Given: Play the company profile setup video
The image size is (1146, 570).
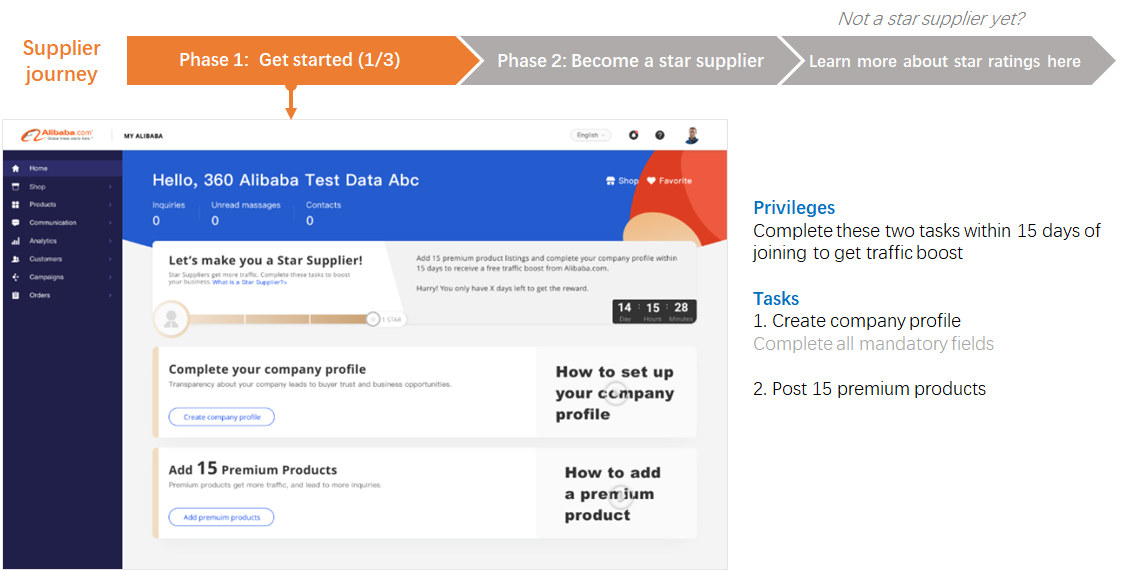Looking at the screenshot, I should tap(616, 392).
